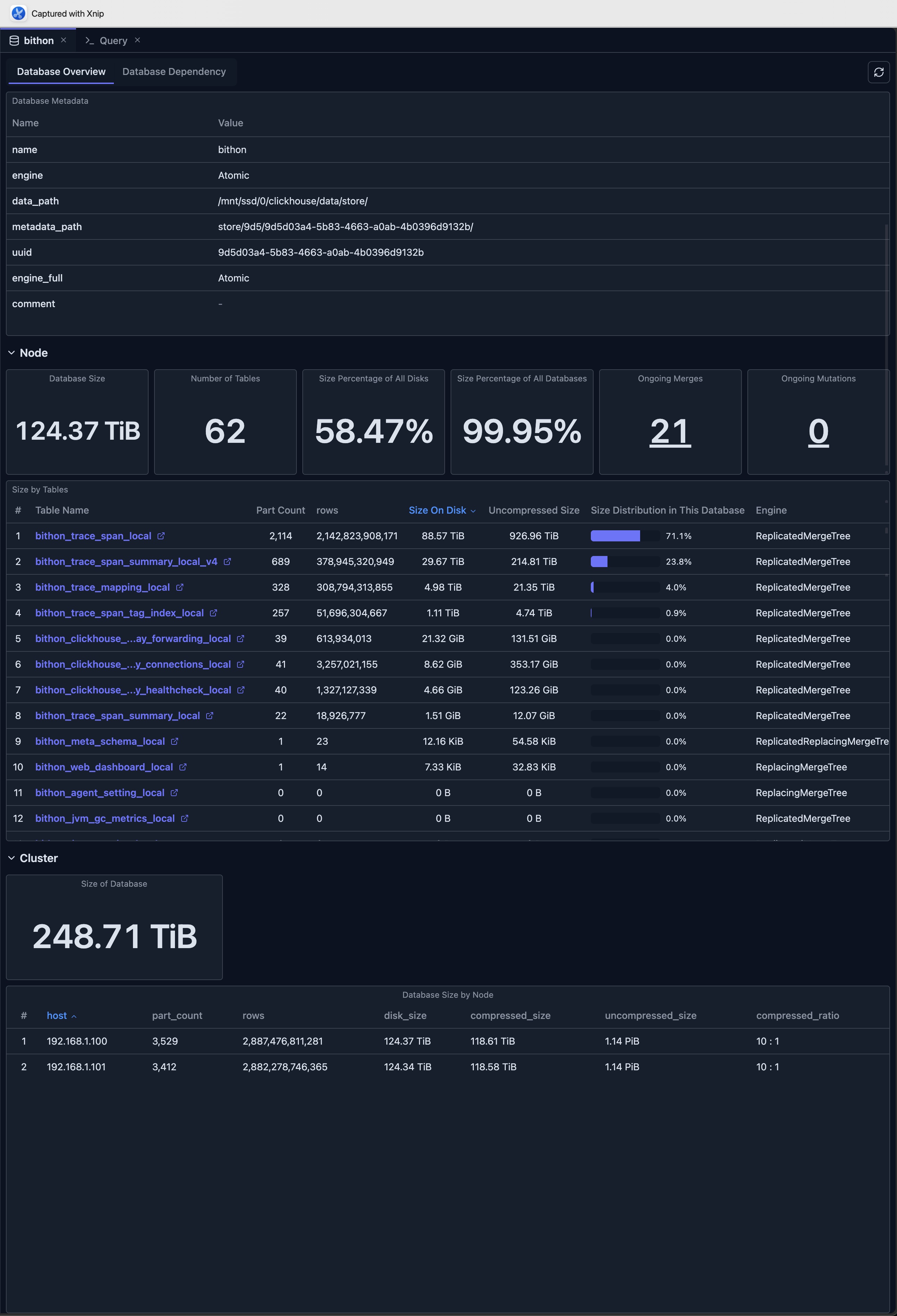Click the database icon on the bithon tab
The image size is (897, 1316).
coord(14,40)
